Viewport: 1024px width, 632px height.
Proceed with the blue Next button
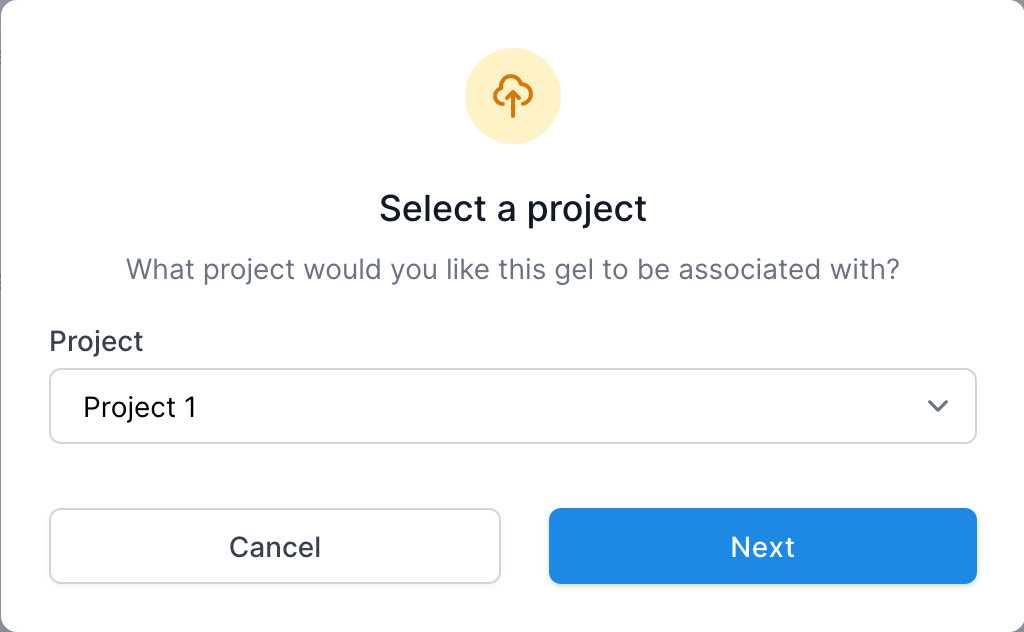point(763,546)
